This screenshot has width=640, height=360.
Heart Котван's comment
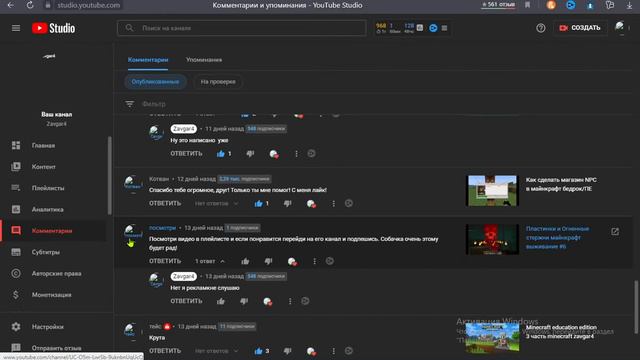[x=311, y=204]
